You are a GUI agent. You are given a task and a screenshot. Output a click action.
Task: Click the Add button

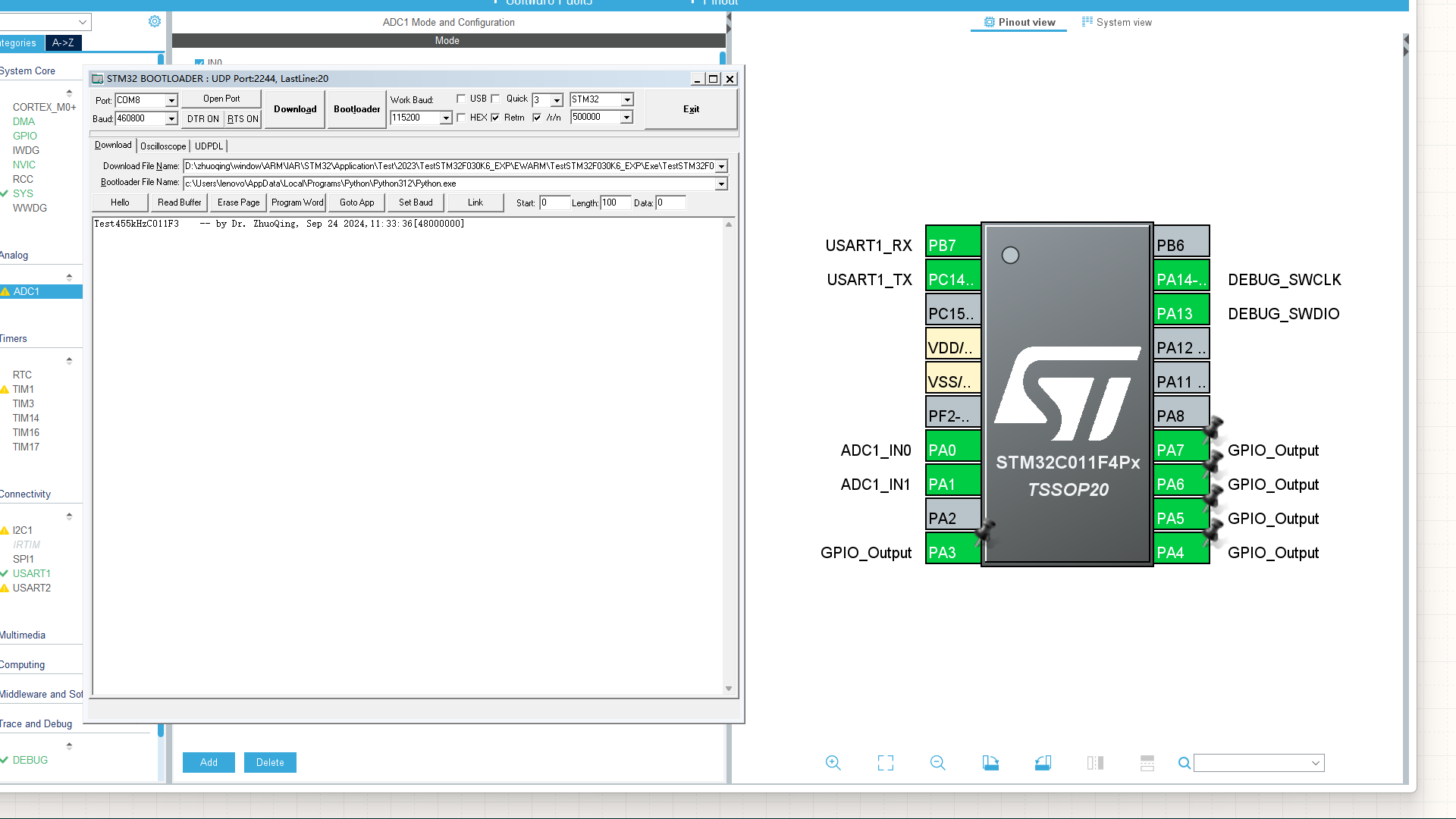click(x=209, y=763)
